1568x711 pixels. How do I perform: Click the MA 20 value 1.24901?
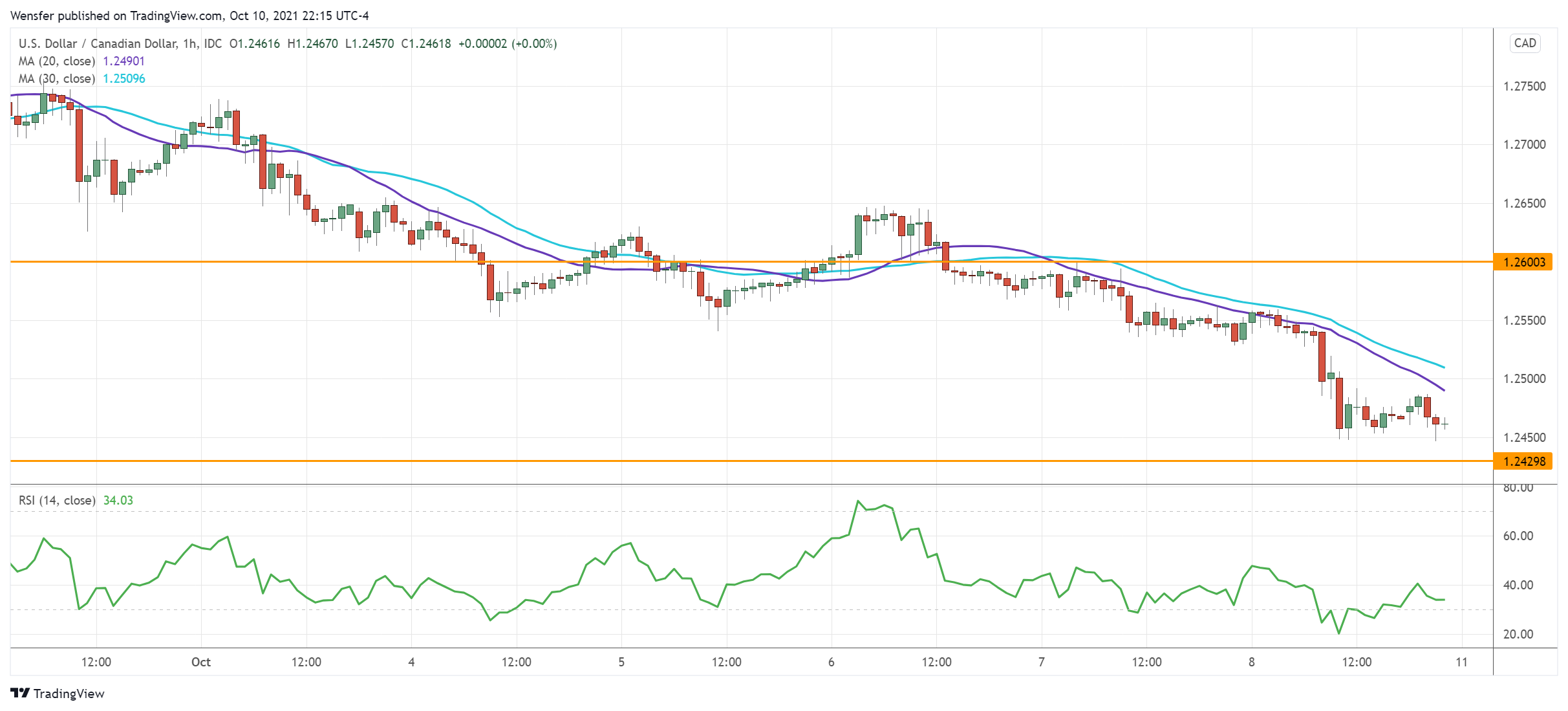click(124, 61)
